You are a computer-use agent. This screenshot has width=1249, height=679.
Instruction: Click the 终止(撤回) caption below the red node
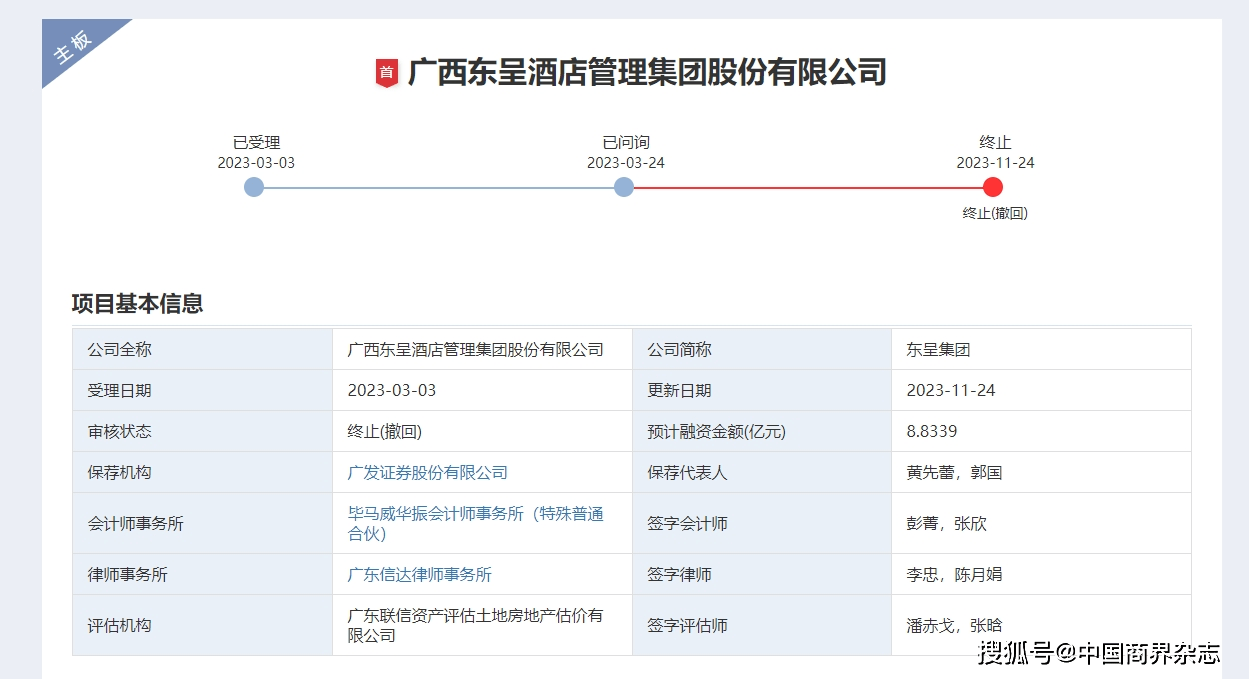click(995, 213)
